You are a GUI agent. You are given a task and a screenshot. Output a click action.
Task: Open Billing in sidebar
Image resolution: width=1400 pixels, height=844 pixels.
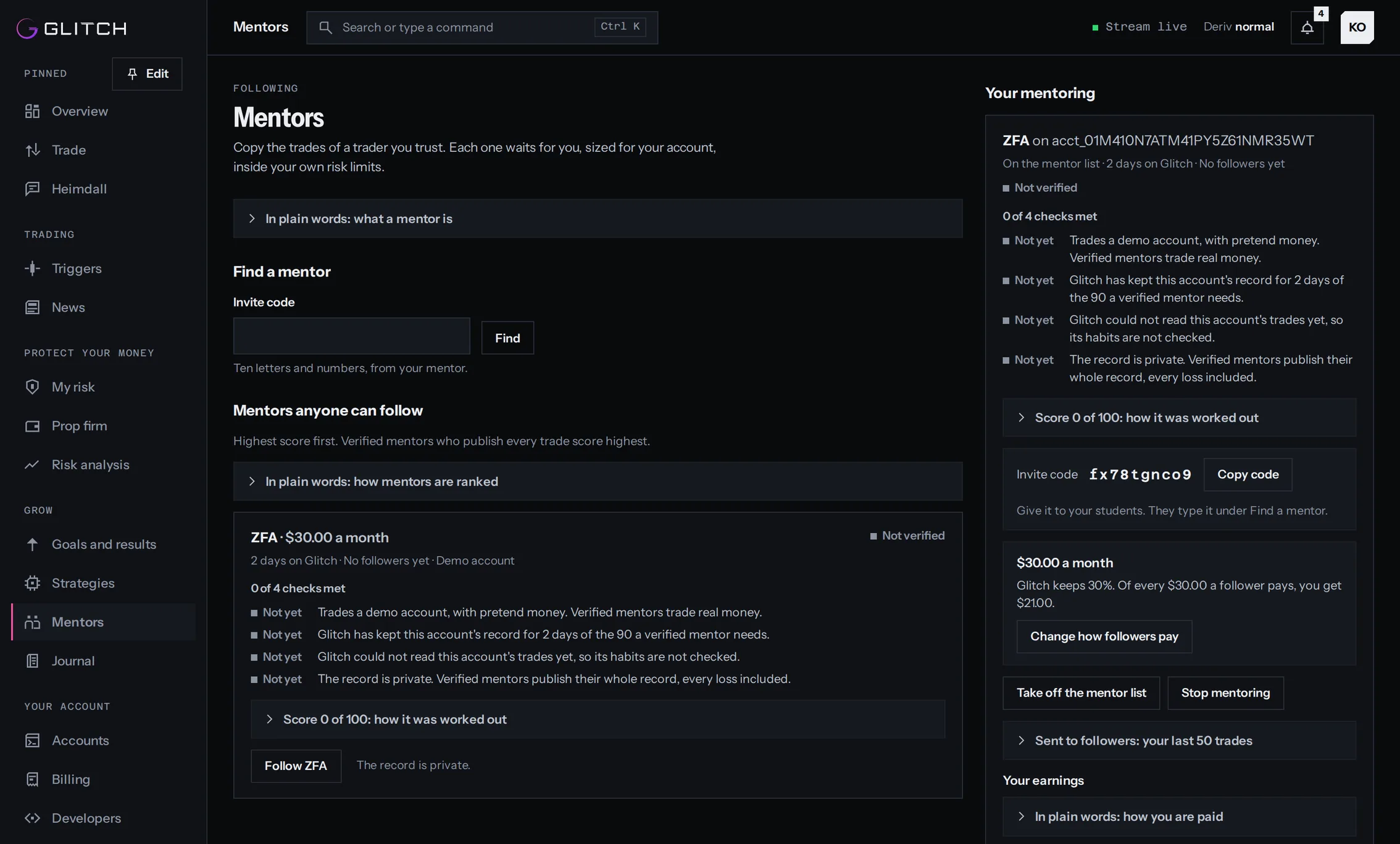coord(104,779)
